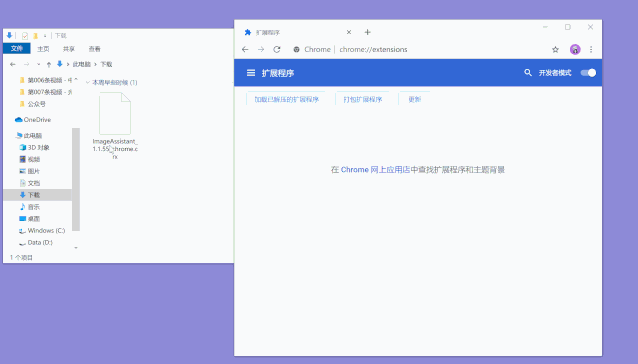Viewport: 638px width, 364px height.
Task: Open Chrome's three-dot menu
Action: click(591, 50)
